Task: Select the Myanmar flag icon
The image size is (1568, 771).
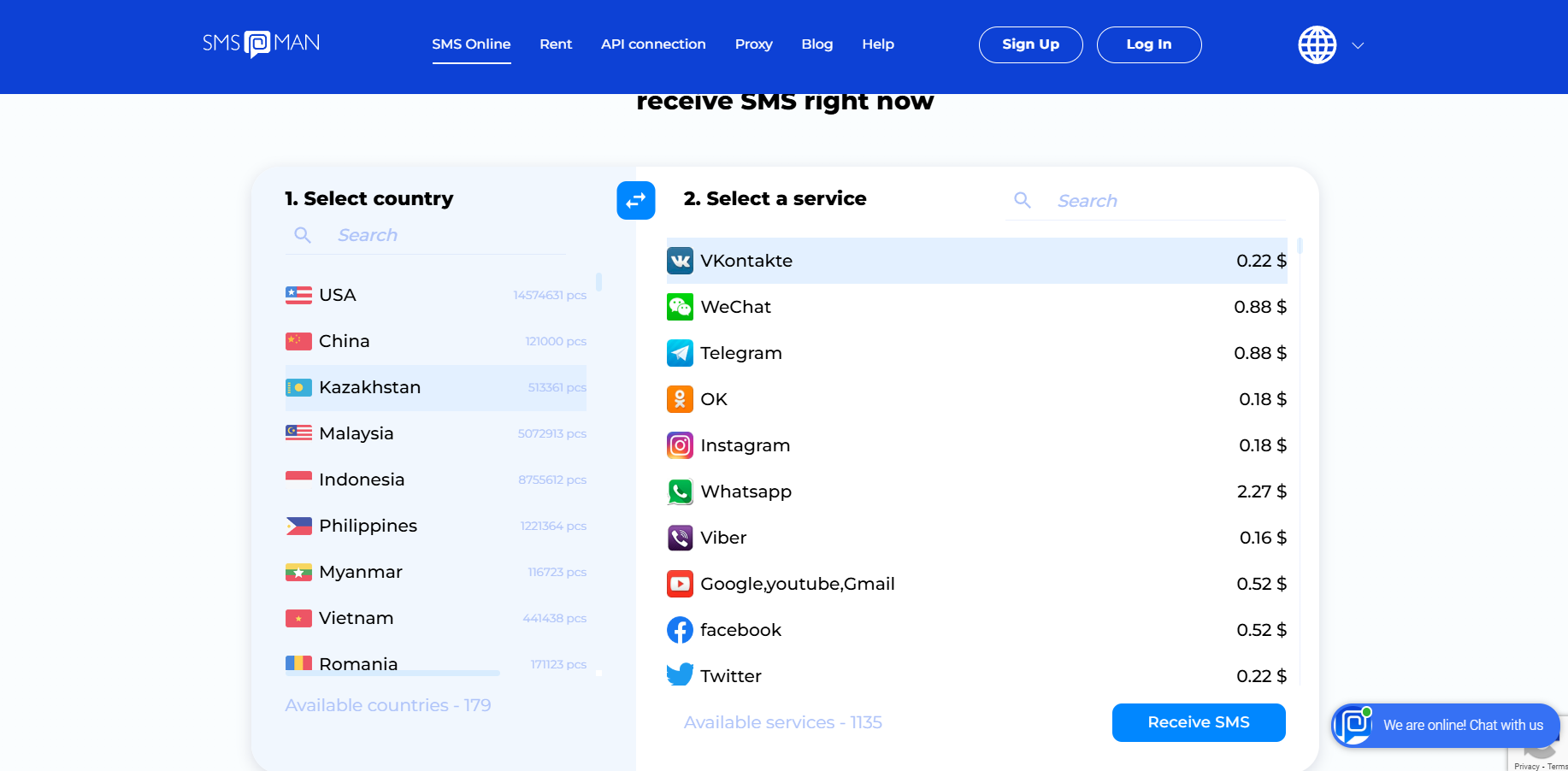Action: pyautogui.click(x=298, y=572)
